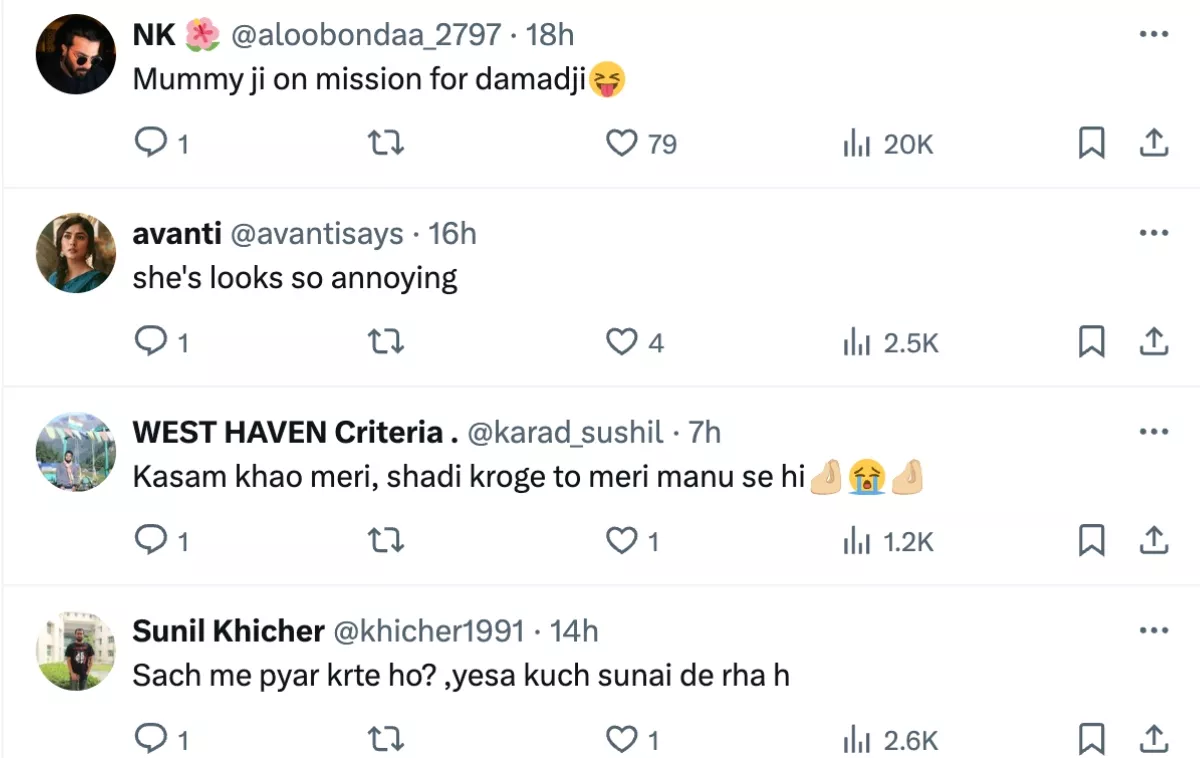Share WEST HAVEN Criteria's tweet
The height and width of the screenshot is (758, 1200).
1154,541
